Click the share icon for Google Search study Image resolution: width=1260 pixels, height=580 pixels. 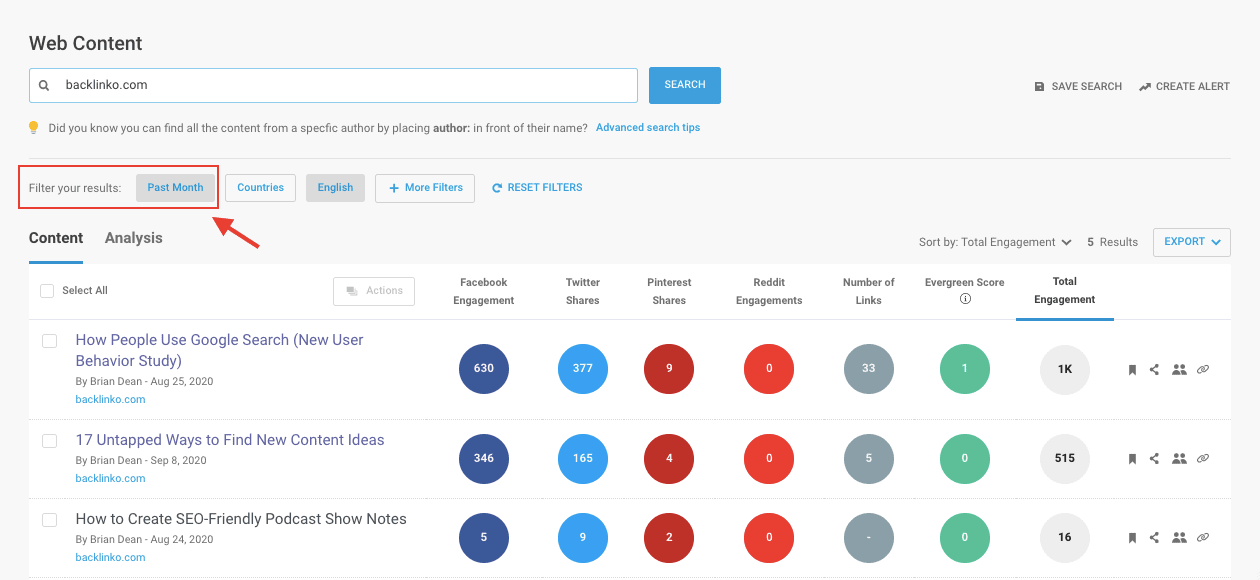coord(1154,369)
